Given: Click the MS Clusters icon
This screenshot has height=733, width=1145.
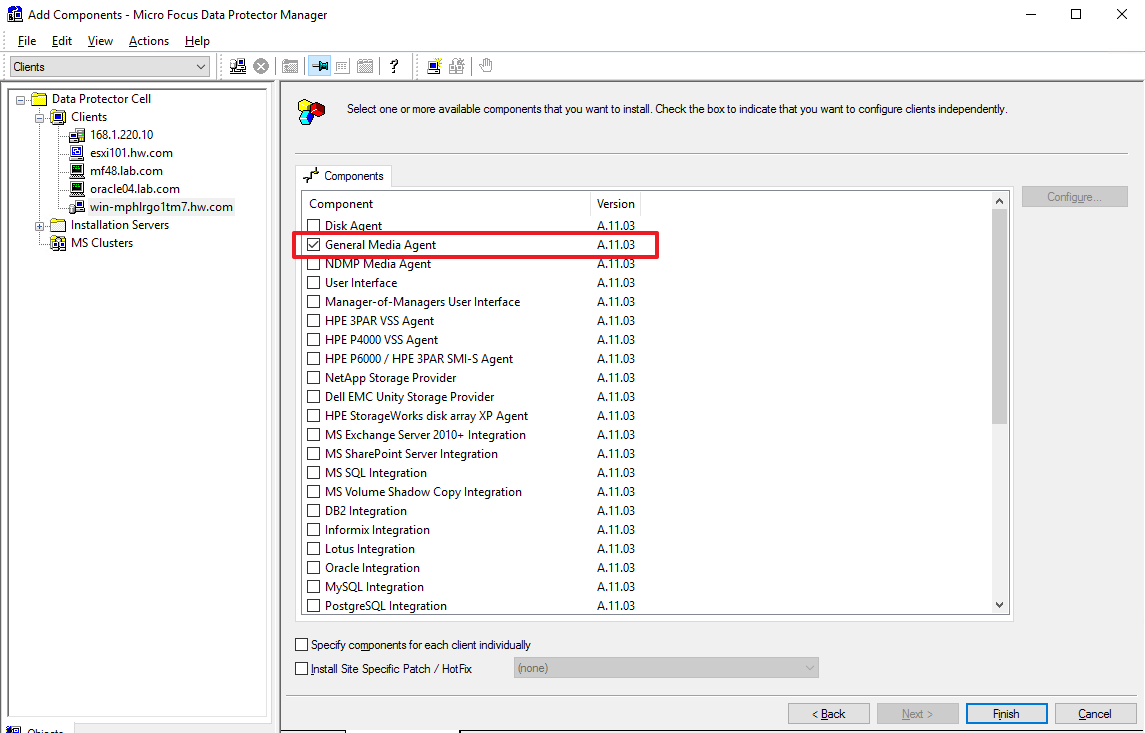Looking at the screenshot, I should click(x=58, y=243).
